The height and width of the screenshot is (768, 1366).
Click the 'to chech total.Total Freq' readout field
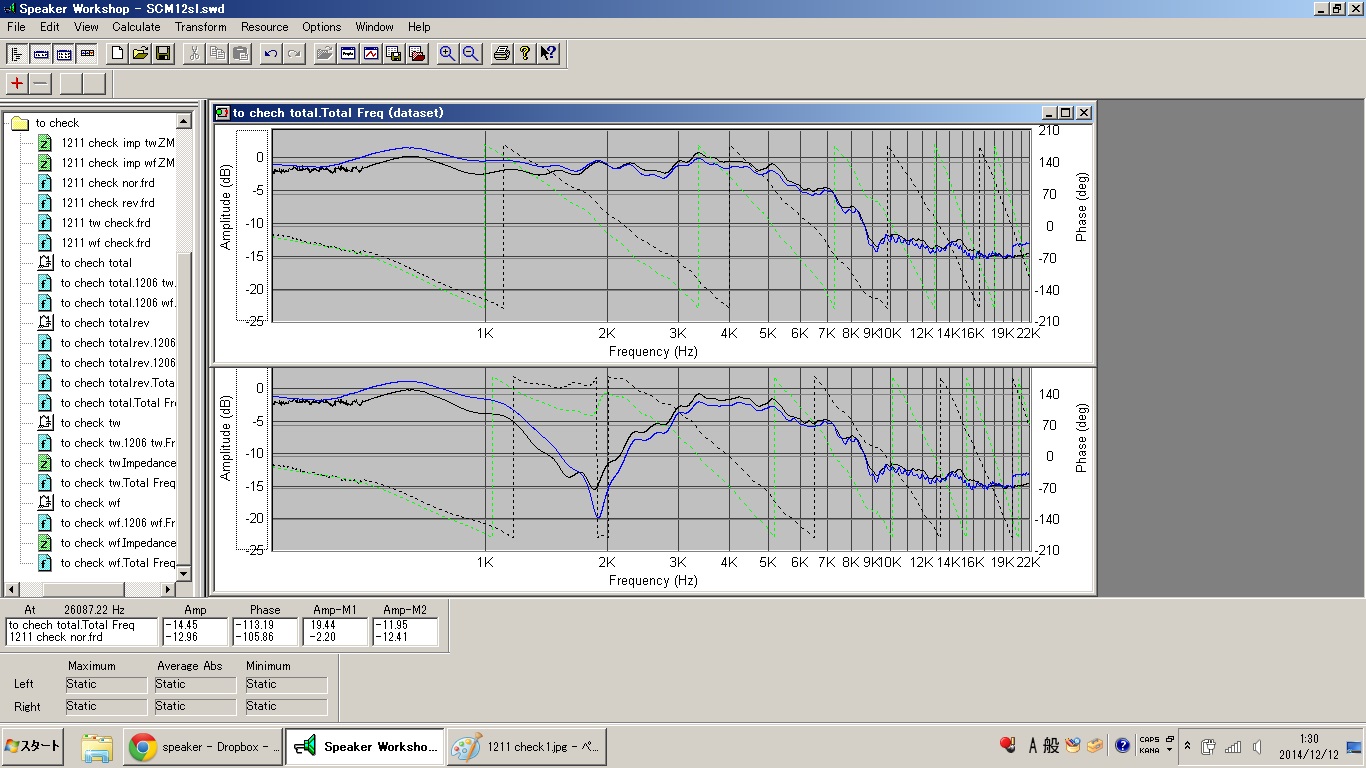click(82, 631)
